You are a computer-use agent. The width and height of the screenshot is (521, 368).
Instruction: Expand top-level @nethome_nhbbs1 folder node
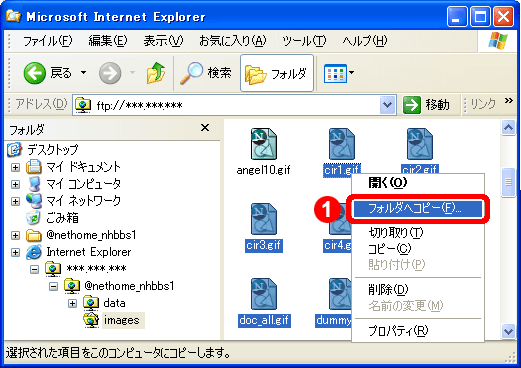pos(15,235)
